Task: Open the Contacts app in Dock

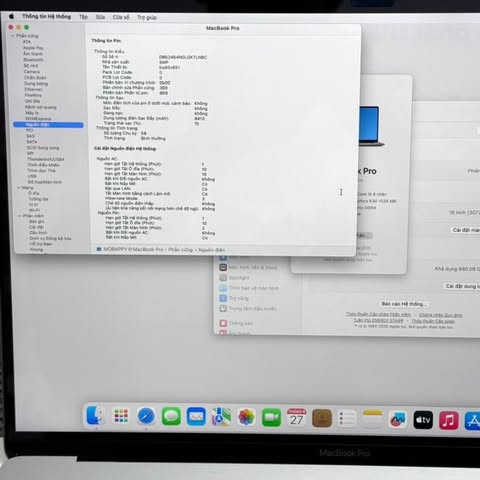Action: coord(322,418)
